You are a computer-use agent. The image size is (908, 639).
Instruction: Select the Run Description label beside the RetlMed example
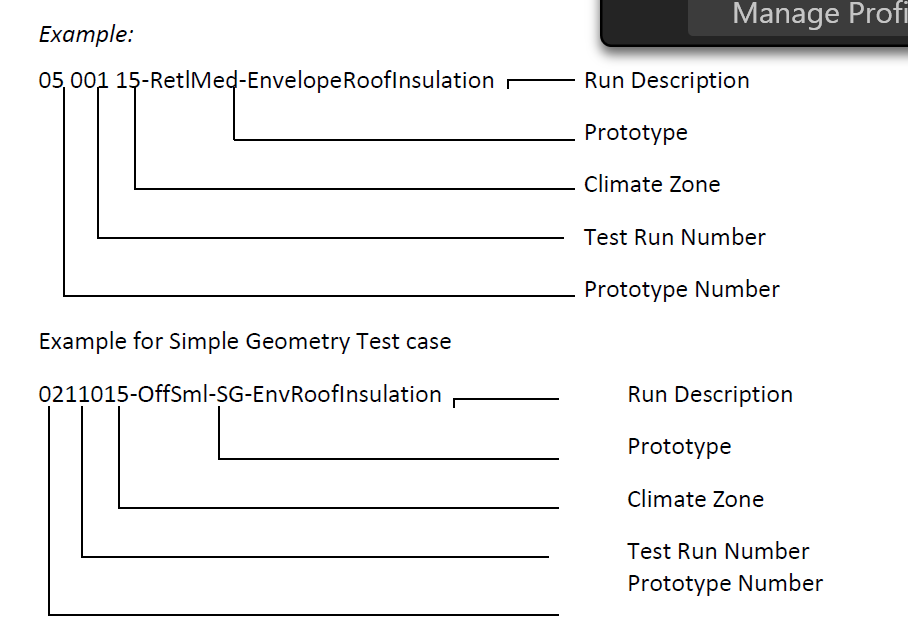667,80
